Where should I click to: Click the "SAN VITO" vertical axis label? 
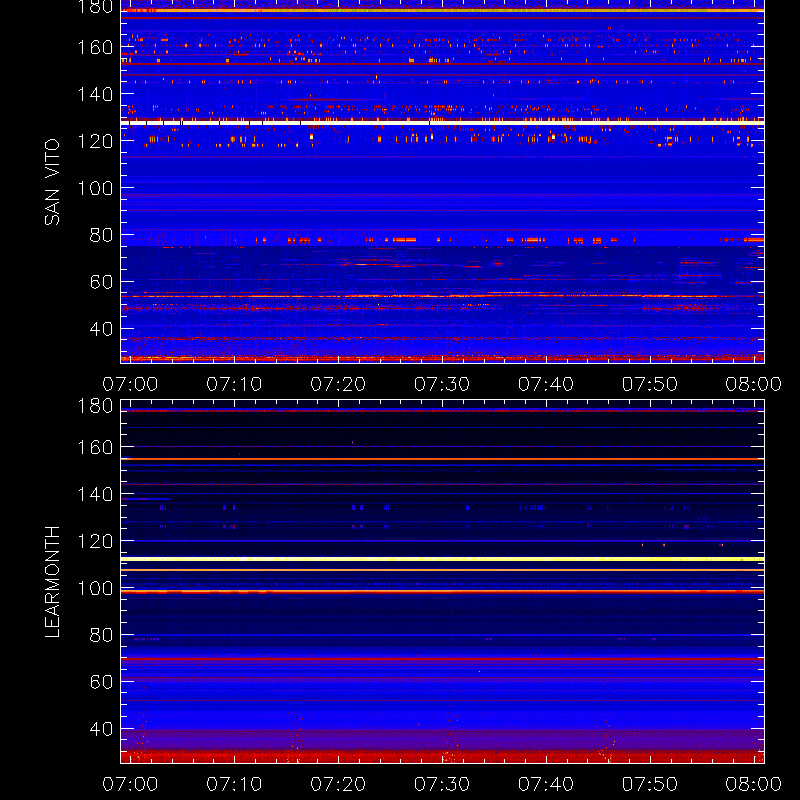click(52, 182)
